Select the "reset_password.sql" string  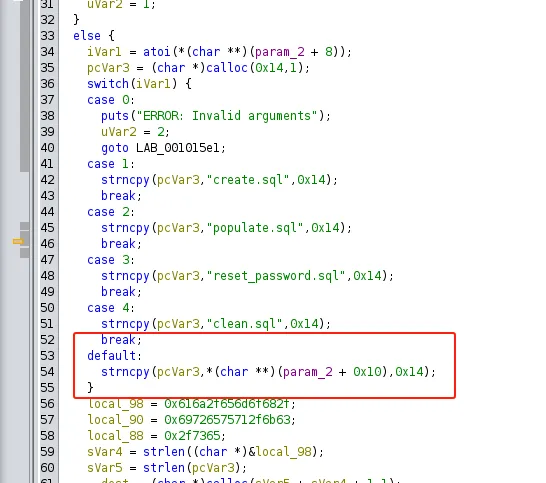(275, 276)
